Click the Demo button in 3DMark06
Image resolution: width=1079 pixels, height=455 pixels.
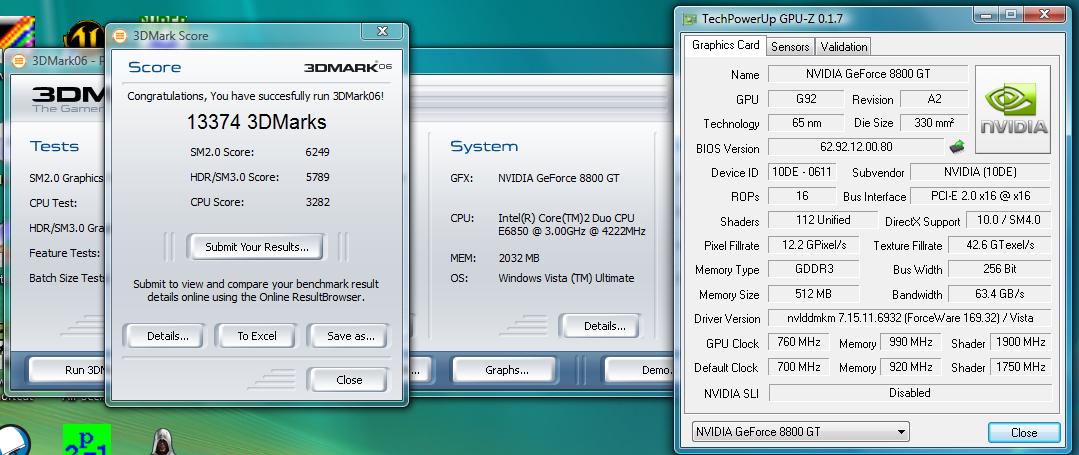(x=640, y=370)
